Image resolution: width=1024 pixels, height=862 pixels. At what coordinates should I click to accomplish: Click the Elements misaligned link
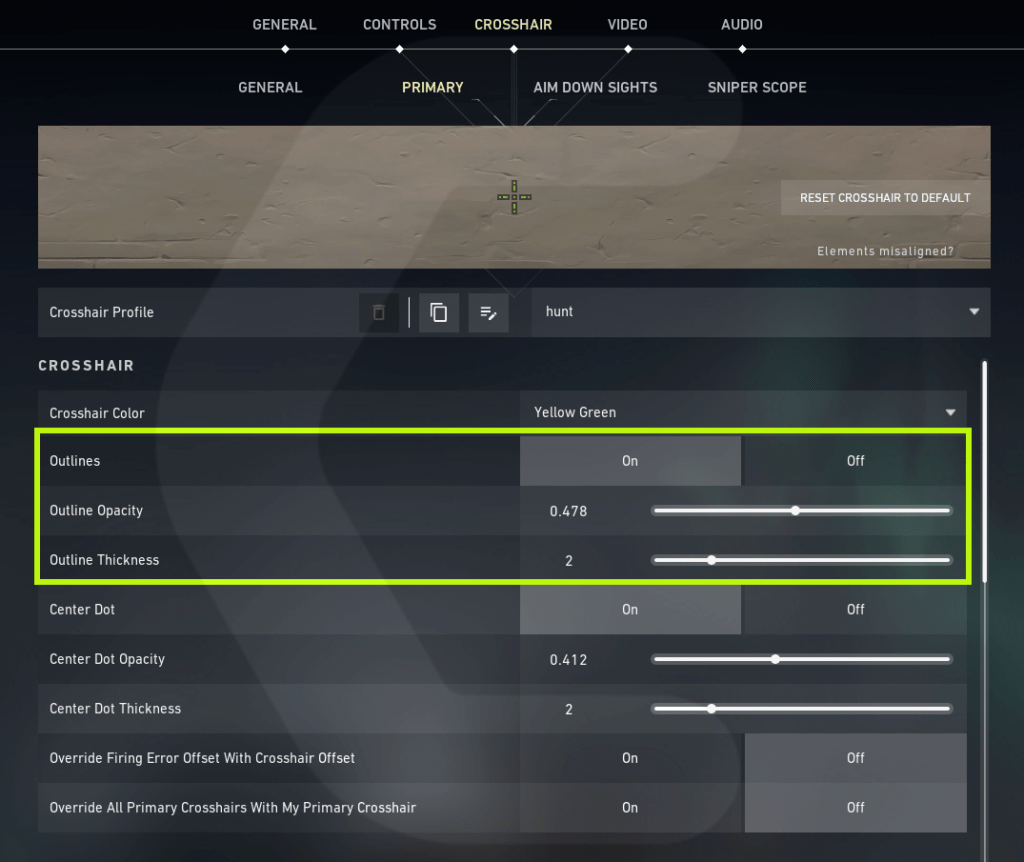pyautogui.click(x=885, y=251)
